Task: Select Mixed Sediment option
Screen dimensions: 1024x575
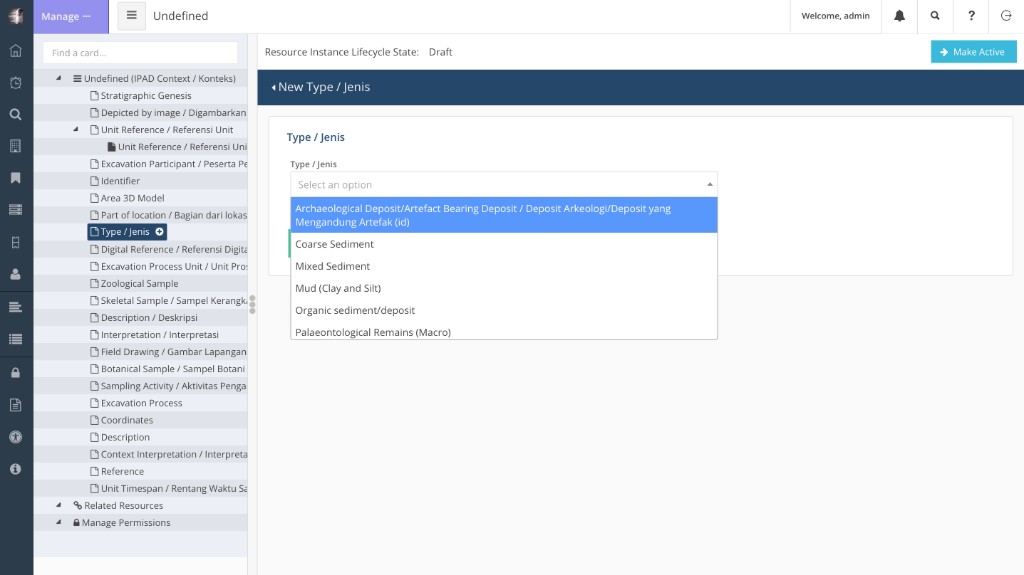Action: coord(504,266)
